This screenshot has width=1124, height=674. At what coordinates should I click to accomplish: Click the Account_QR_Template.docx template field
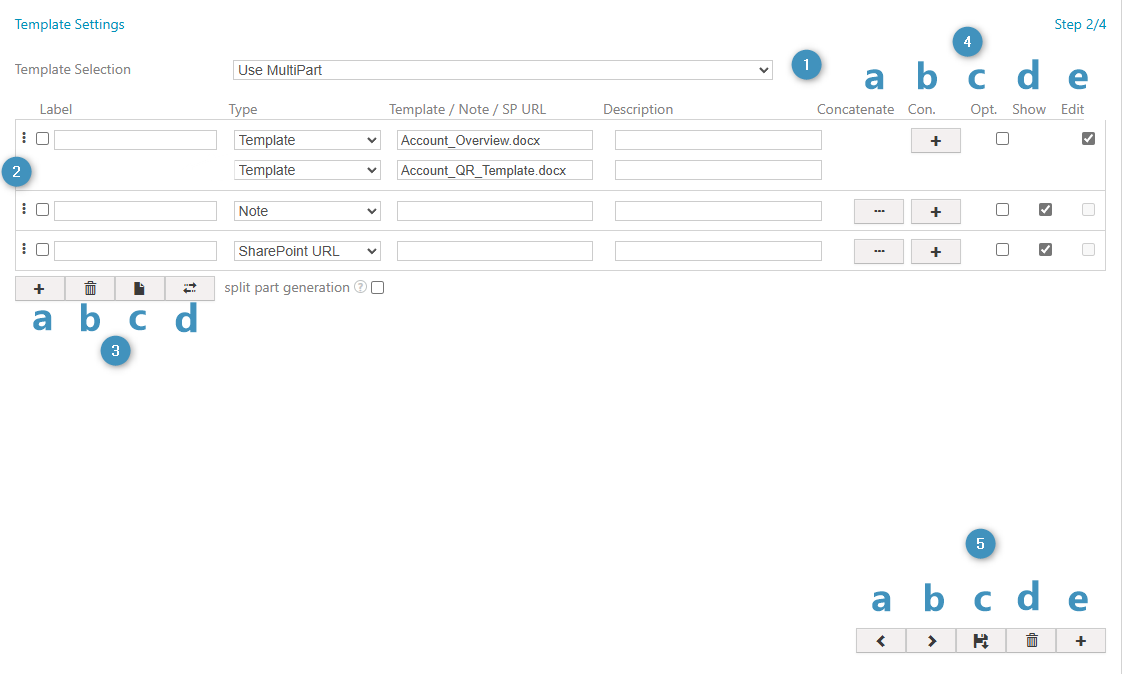(x=494, y=170)
